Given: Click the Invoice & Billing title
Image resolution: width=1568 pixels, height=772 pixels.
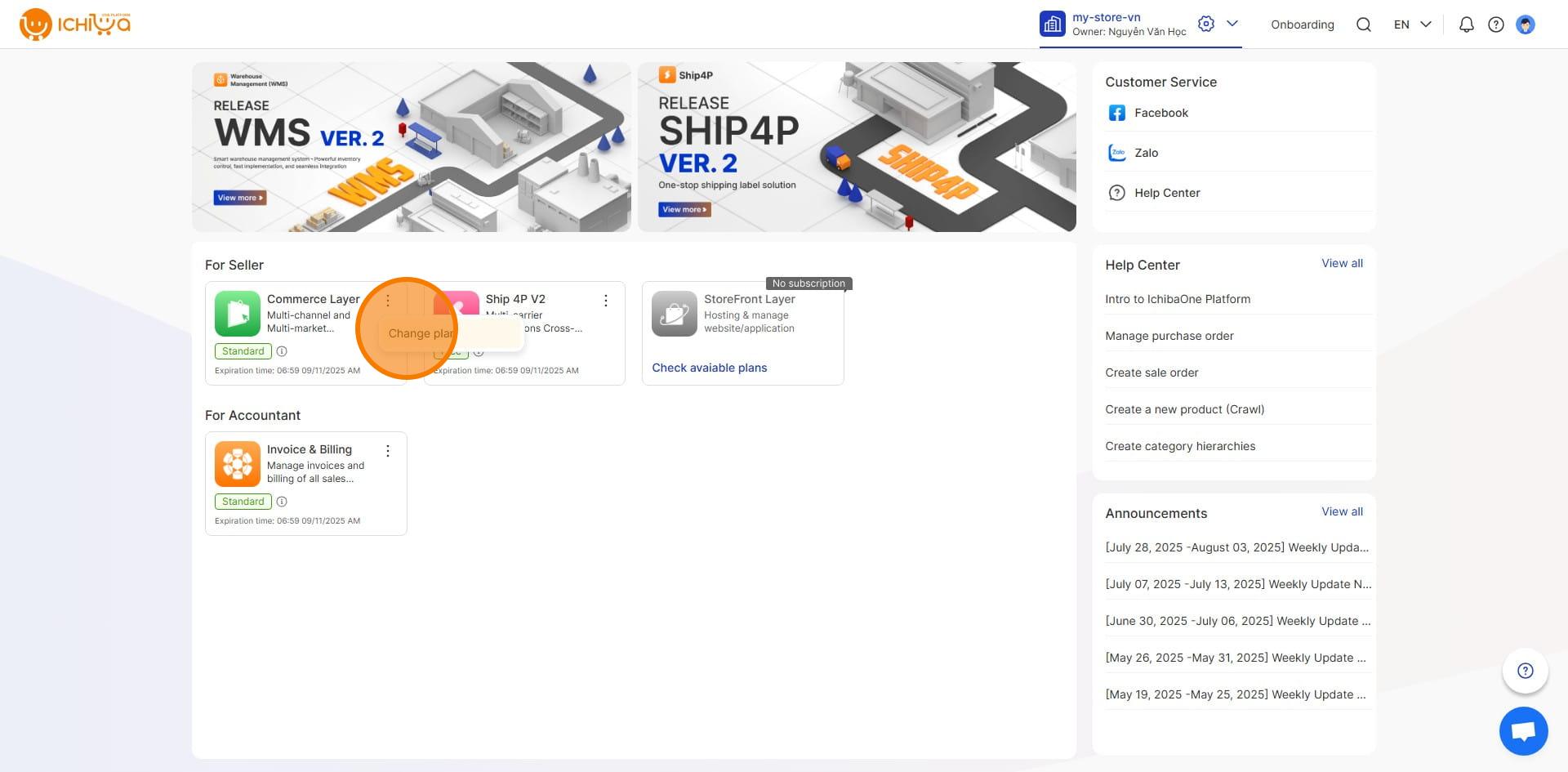Looking at the screenshot, I should 310,449.
